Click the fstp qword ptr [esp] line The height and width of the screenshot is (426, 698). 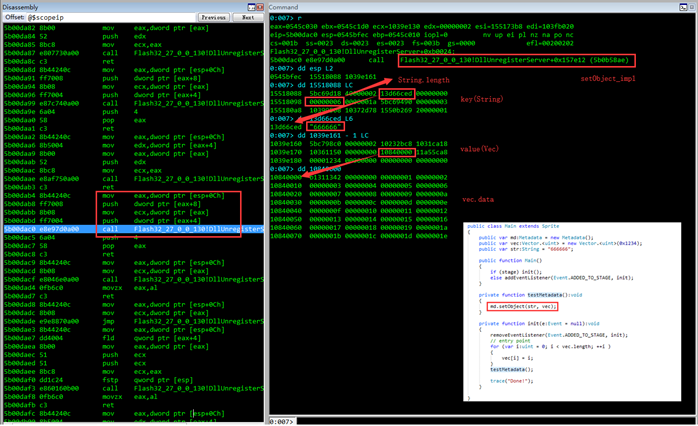tap(134, 380)
